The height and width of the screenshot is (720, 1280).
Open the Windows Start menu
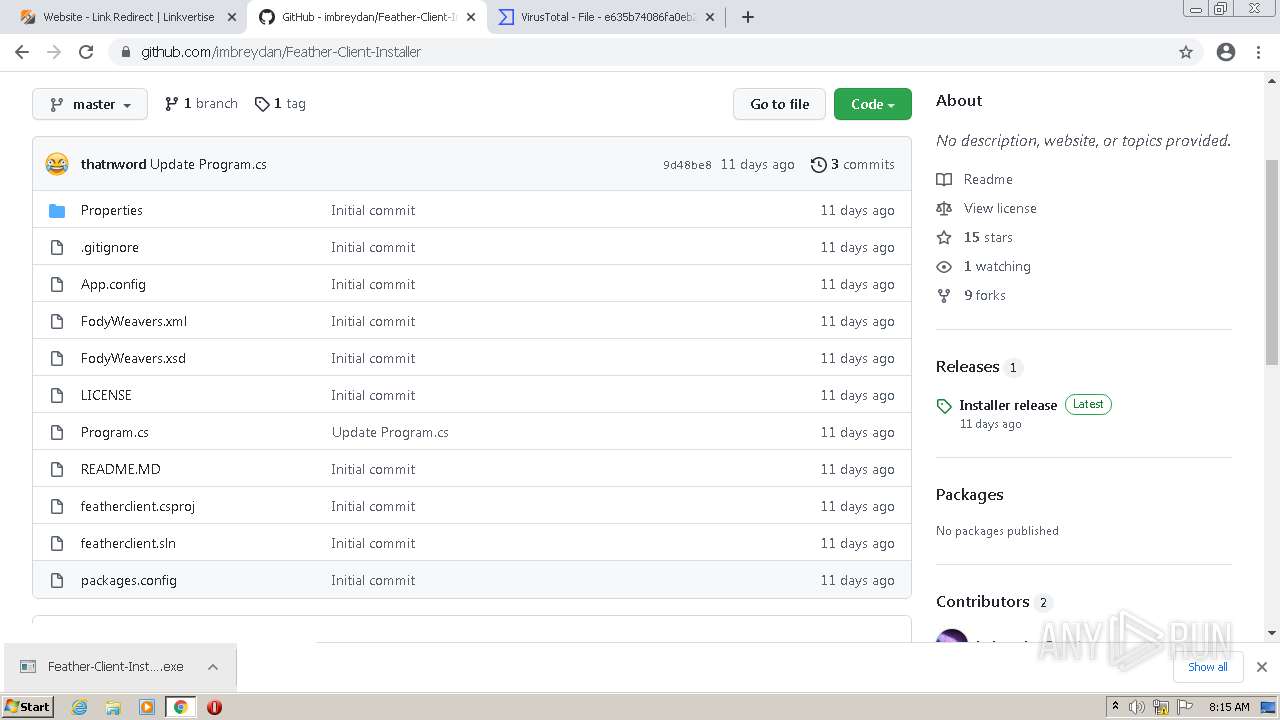28,707
